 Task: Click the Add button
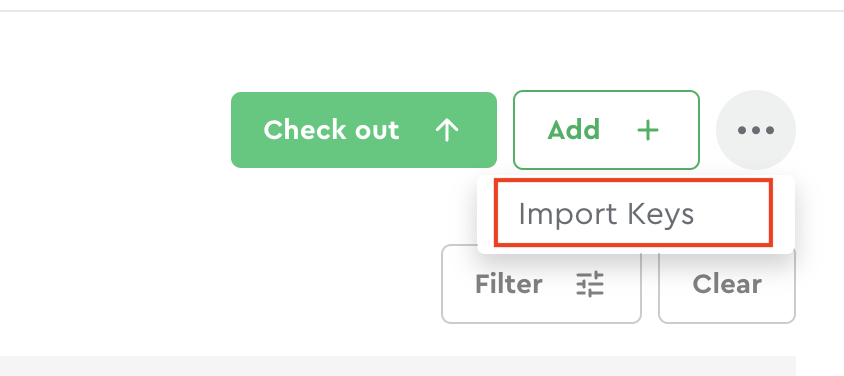(x=606, y=130)
